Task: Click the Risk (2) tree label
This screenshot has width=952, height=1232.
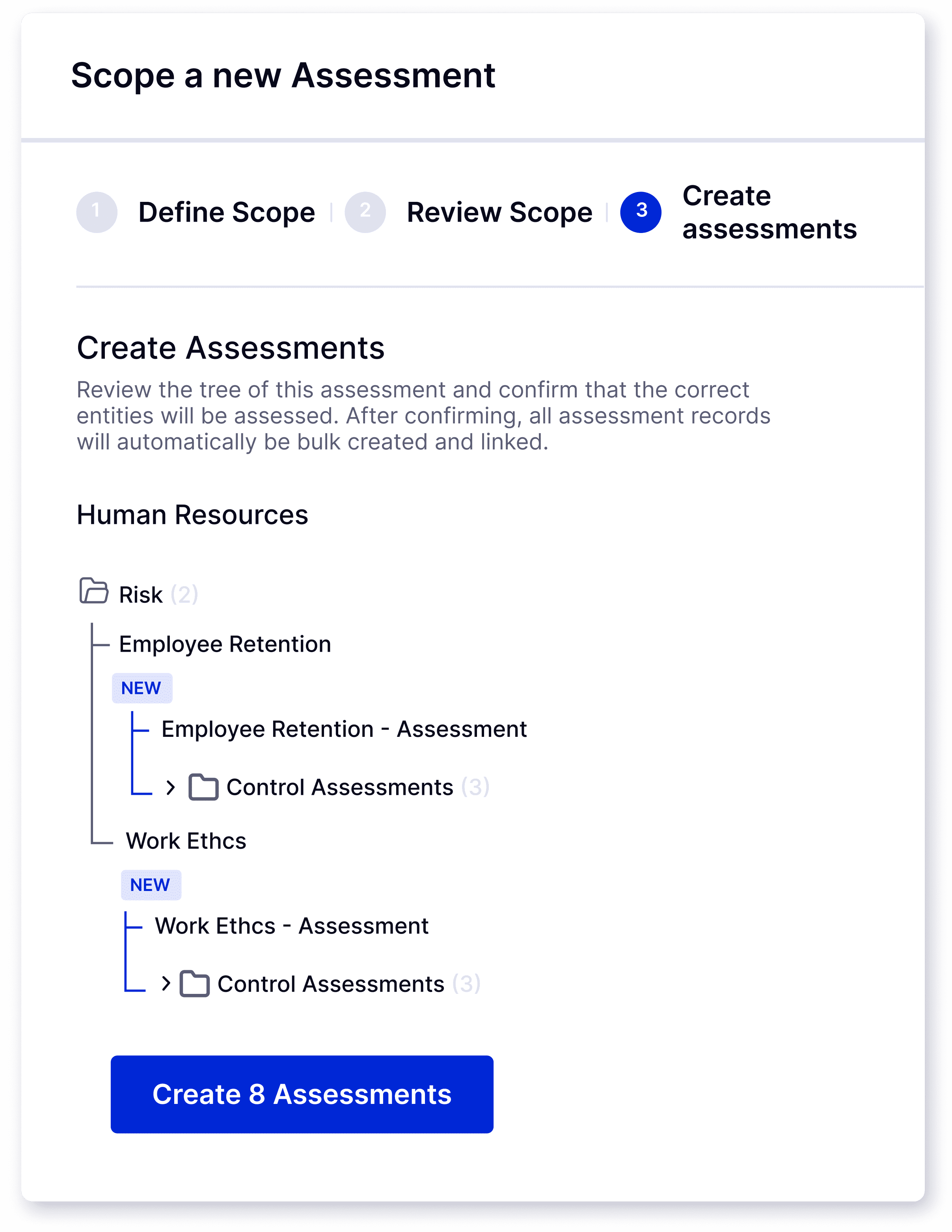Action: pos(158,595)
